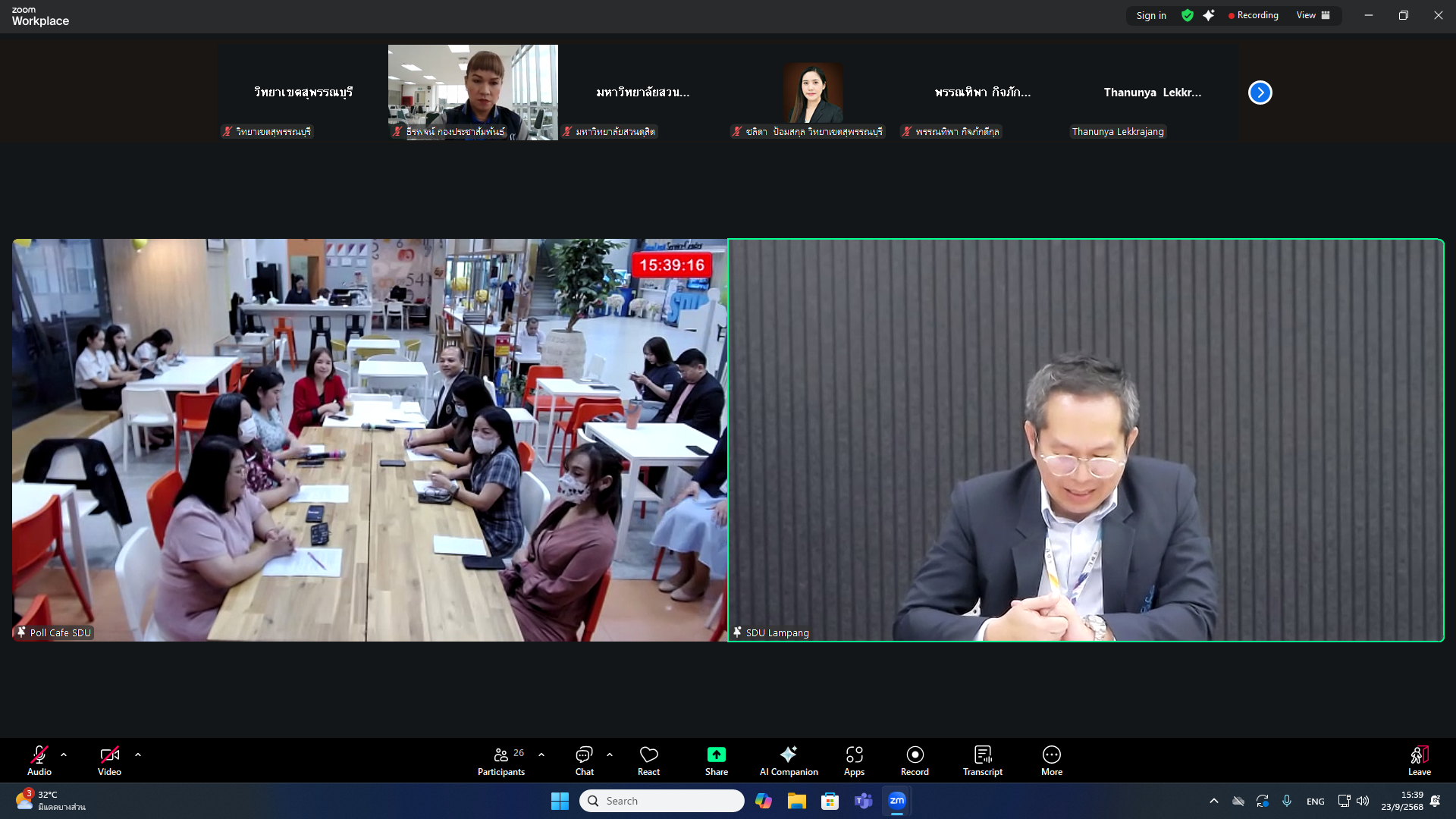Open the More options menu

point(1051,761)
